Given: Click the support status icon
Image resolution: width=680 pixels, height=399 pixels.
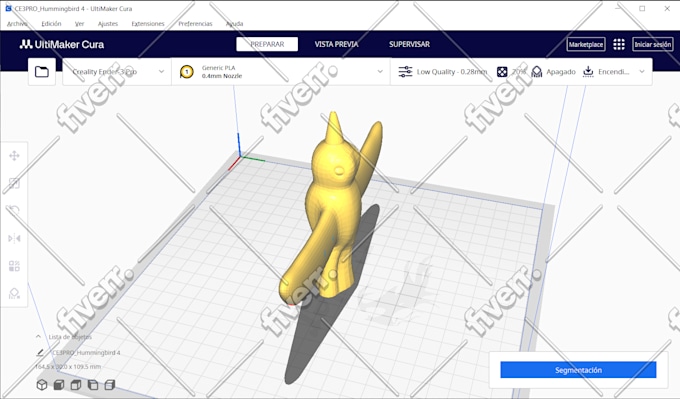Looking at the screenshot, I should point(537,72).
